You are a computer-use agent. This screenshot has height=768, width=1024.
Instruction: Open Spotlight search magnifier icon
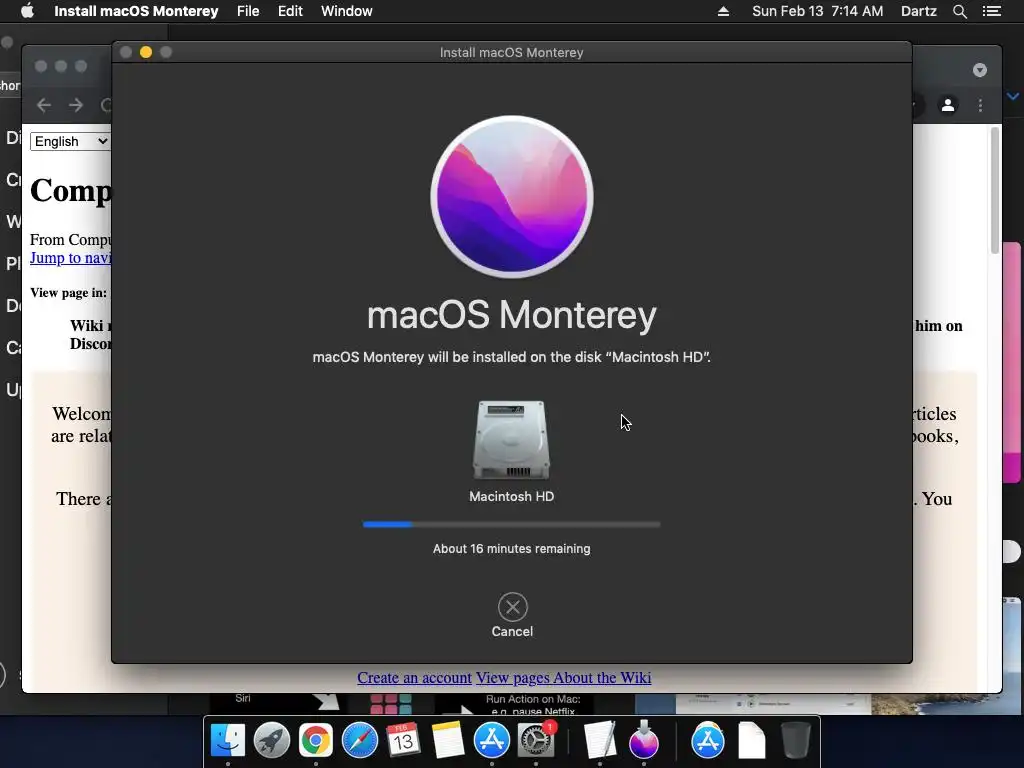(x=959, y=11)
